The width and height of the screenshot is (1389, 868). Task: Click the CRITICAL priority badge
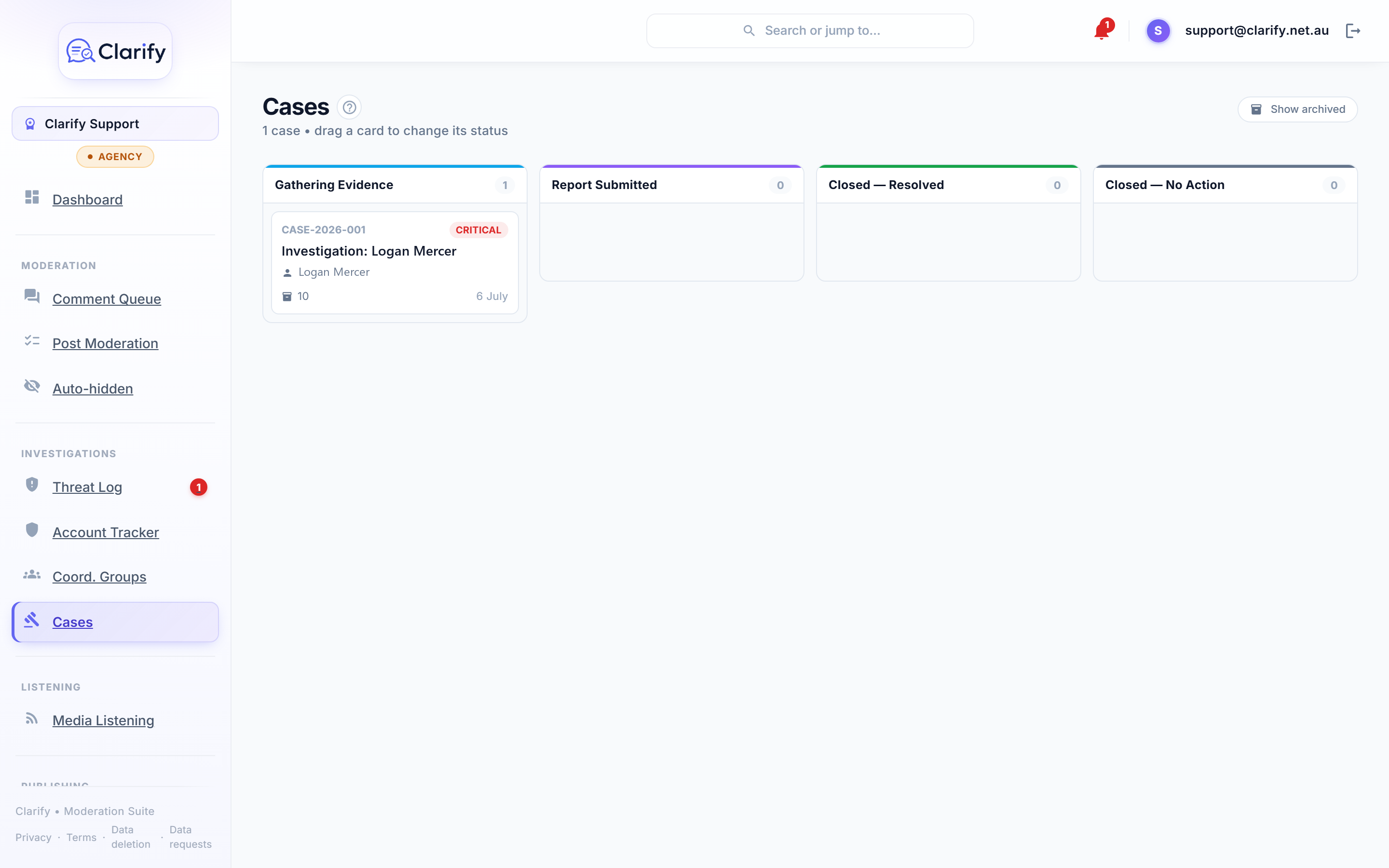[x=478, y=230]
